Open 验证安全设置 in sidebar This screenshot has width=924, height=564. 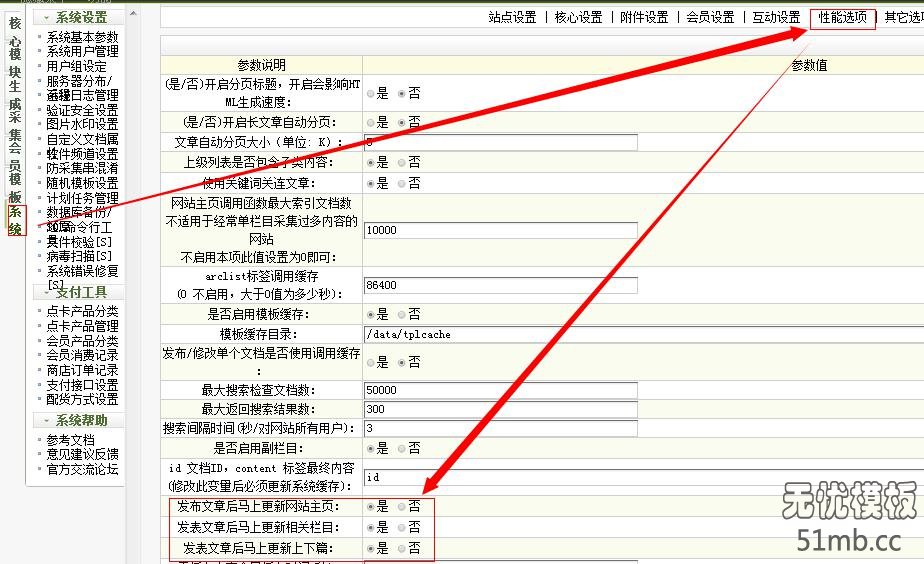[x=82, y=110]
